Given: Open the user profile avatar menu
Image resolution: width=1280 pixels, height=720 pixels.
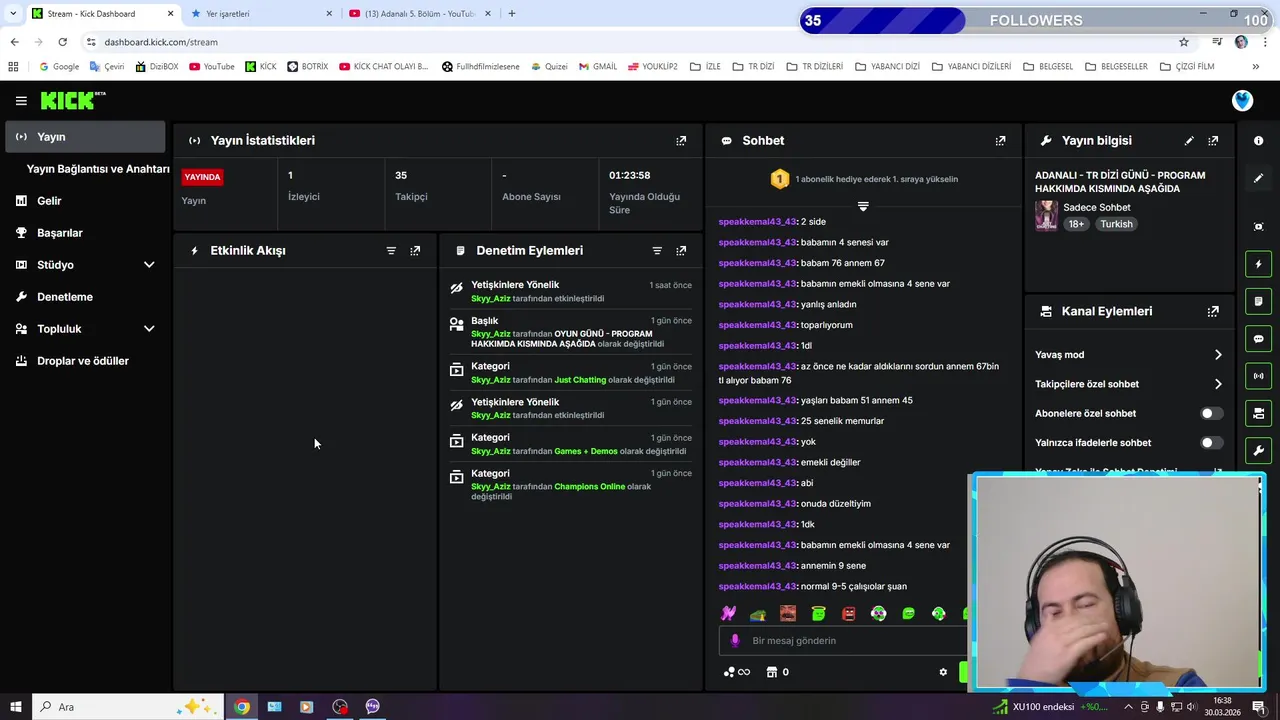Looking at the screenshot, I should (1242, 101).
